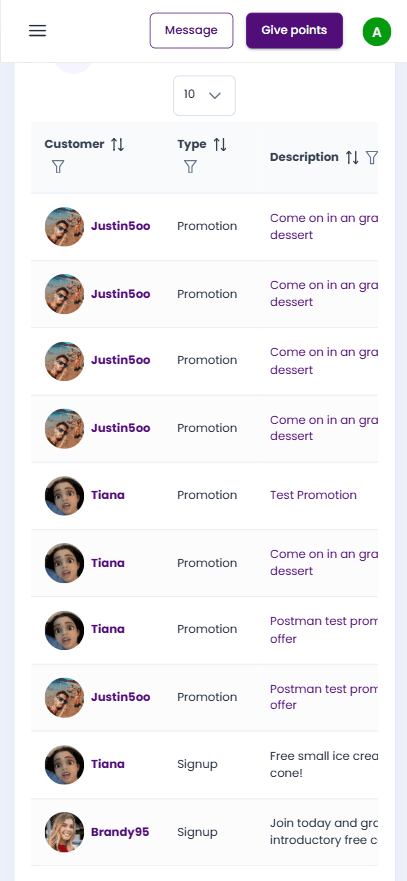The image size is (407, 881).
Task: Sort table by Customer column
Action: click(x=117, y=144)
